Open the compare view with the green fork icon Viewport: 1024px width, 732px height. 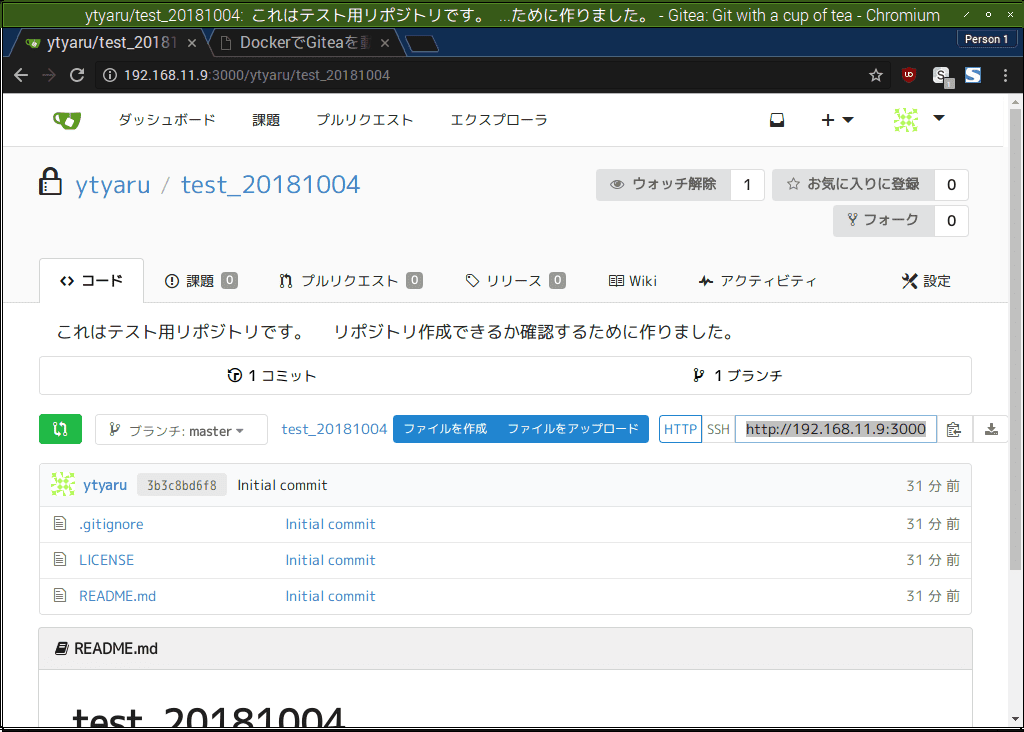(60, 428)
